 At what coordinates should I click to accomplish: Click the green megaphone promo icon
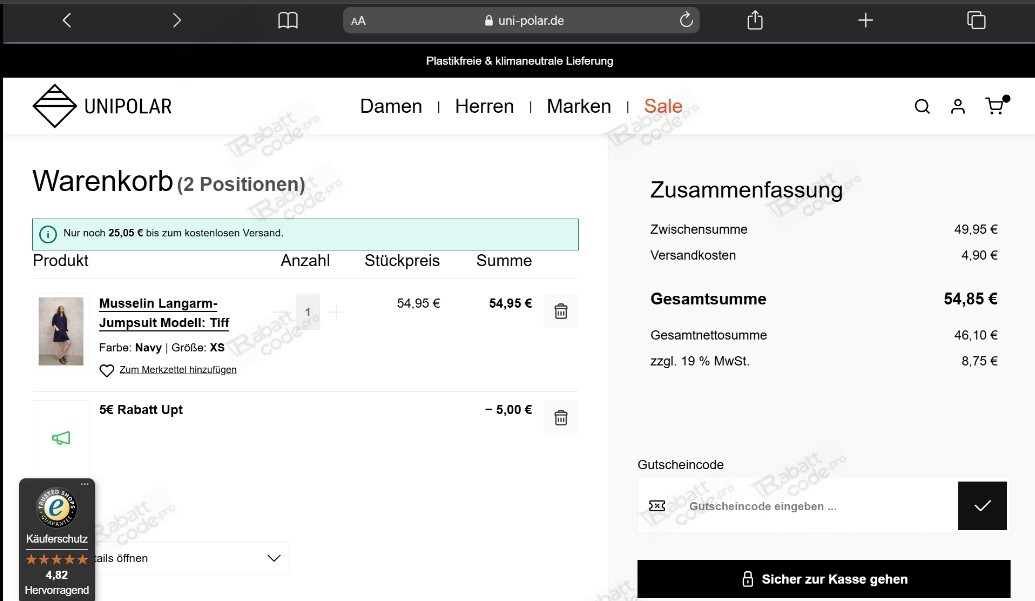pos(61,438)
